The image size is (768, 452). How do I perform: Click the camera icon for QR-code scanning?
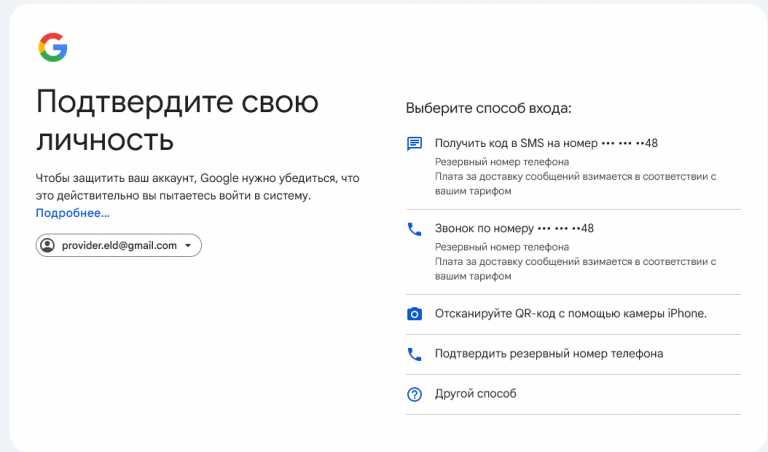(414, 314)
